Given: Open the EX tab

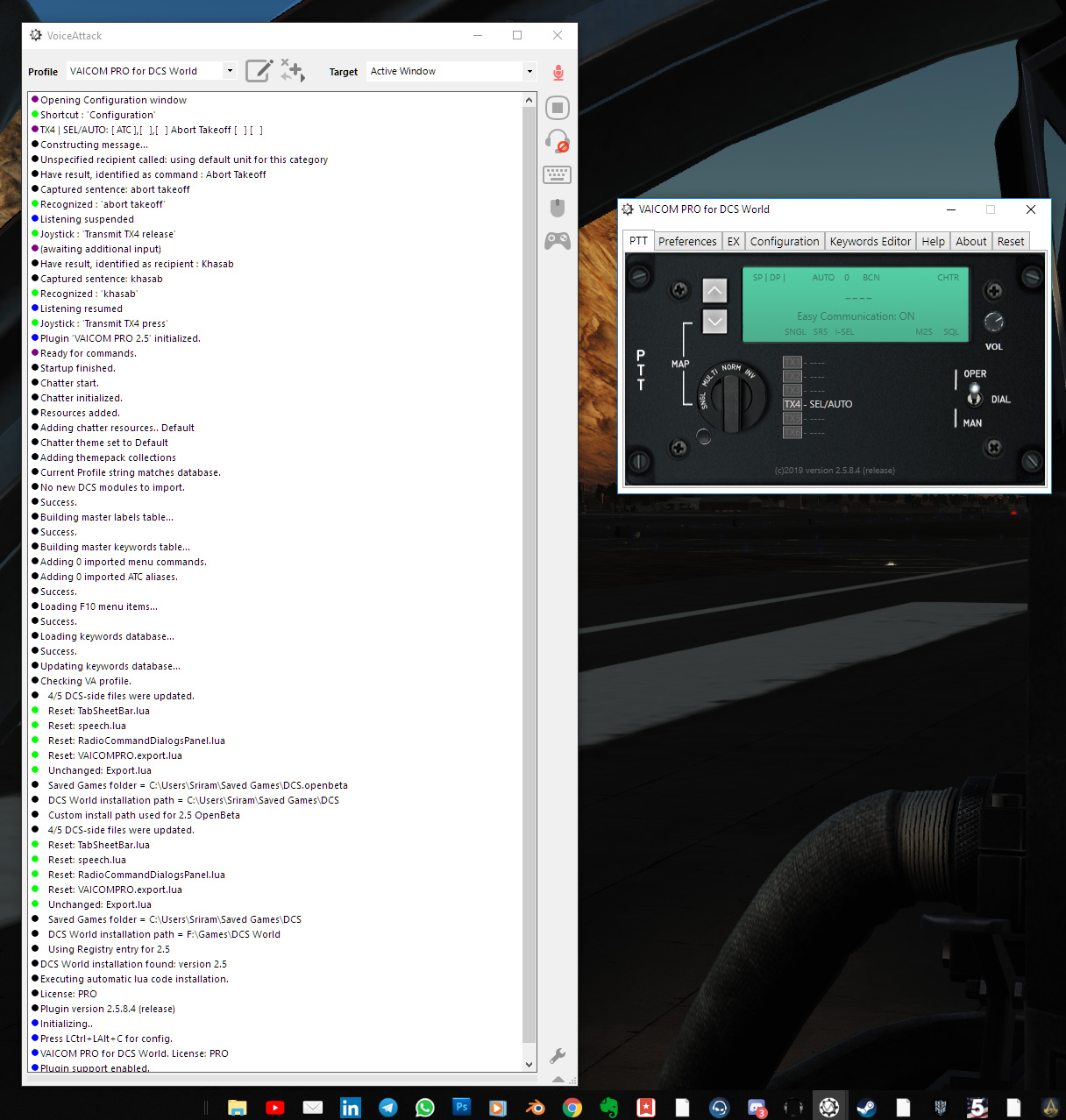Looking at the screenshot, I should click(734, 241).
